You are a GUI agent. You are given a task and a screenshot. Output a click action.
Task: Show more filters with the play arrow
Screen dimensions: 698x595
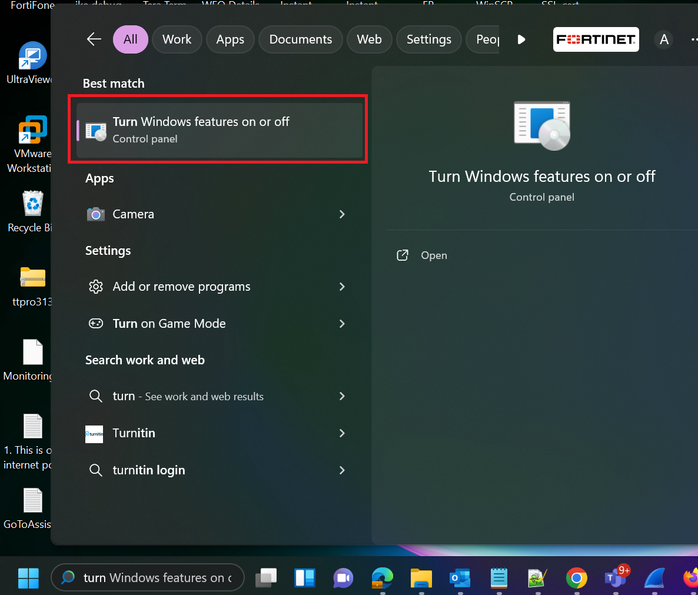pyautogui.click(x=521, y=40)
